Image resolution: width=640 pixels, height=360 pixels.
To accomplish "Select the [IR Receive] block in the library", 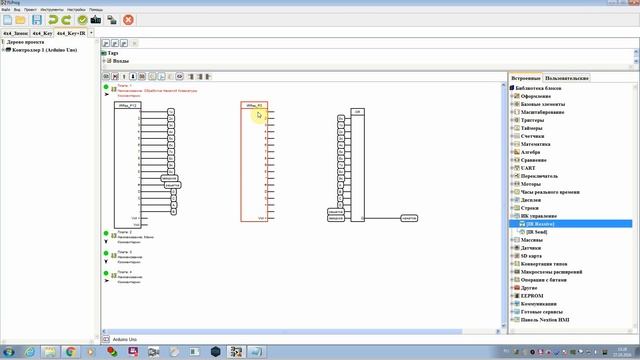I will tap(540, 224).
